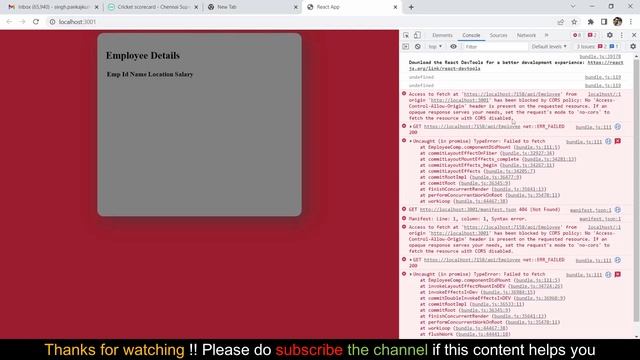The image size is (640, 360).
Task: Open manifest.json:1 source link of 404 row
Action: coord(591,210)
